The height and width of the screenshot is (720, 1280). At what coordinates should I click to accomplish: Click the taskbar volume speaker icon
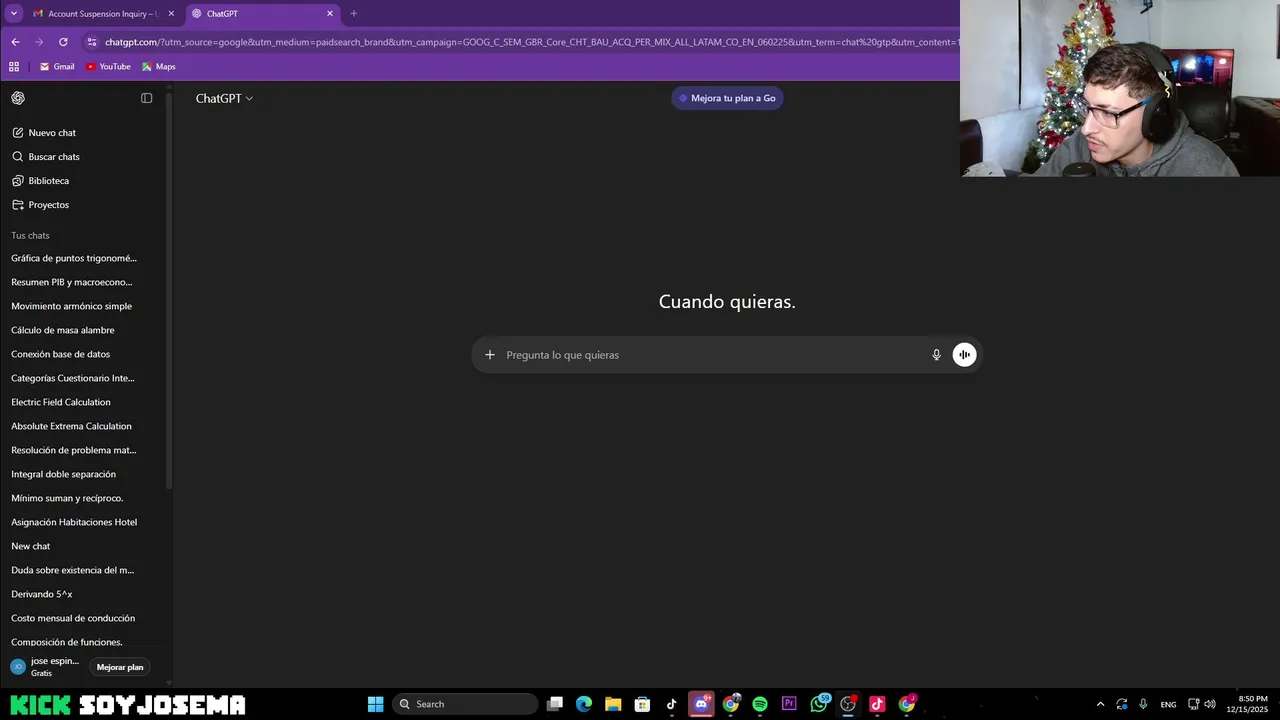(x=1209, y=704)
